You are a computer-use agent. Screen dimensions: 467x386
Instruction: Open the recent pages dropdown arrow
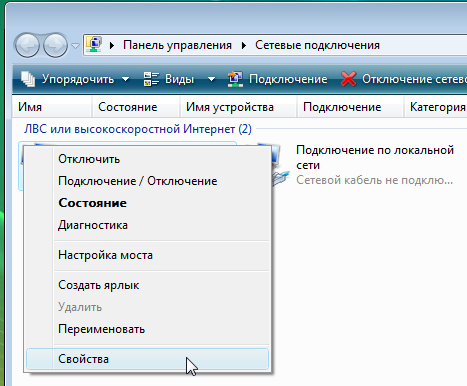(76, 46)
